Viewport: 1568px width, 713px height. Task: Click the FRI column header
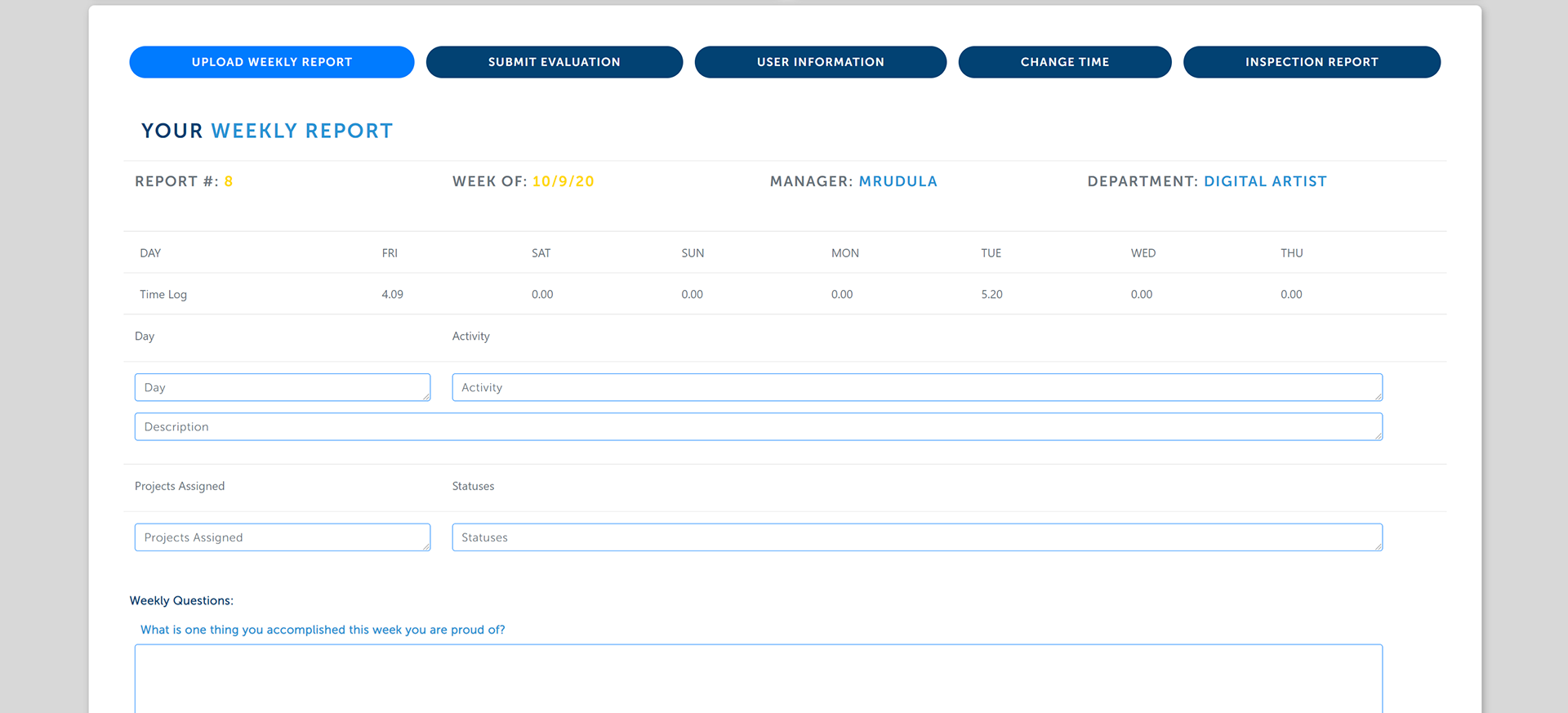[390, 253]
